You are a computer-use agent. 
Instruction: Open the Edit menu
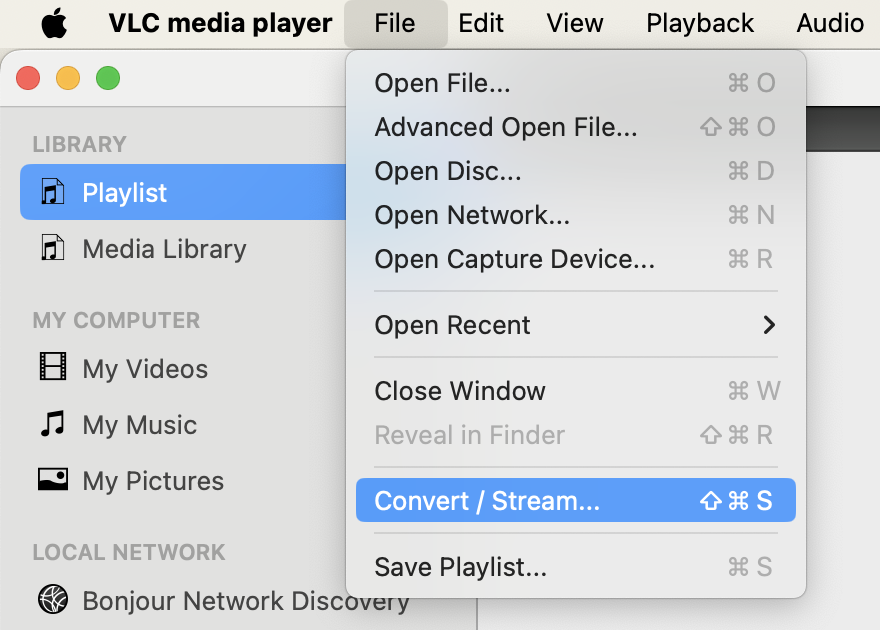coord(481,22)
